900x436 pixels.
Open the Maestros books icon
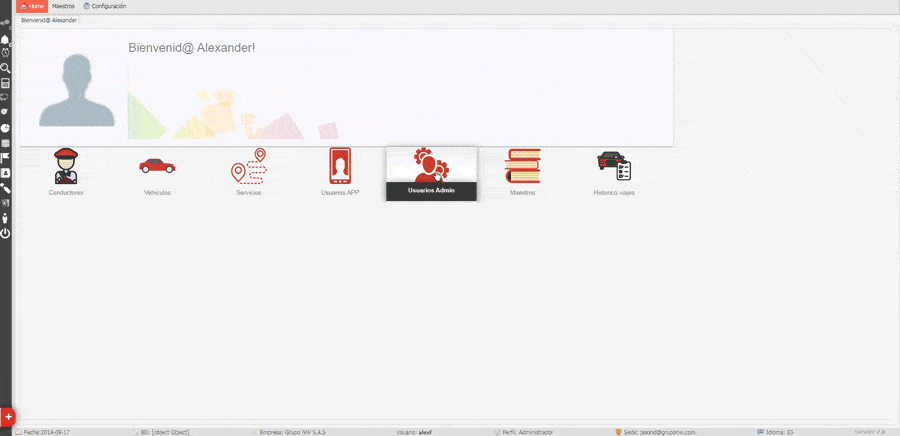[x=522, y=166]
